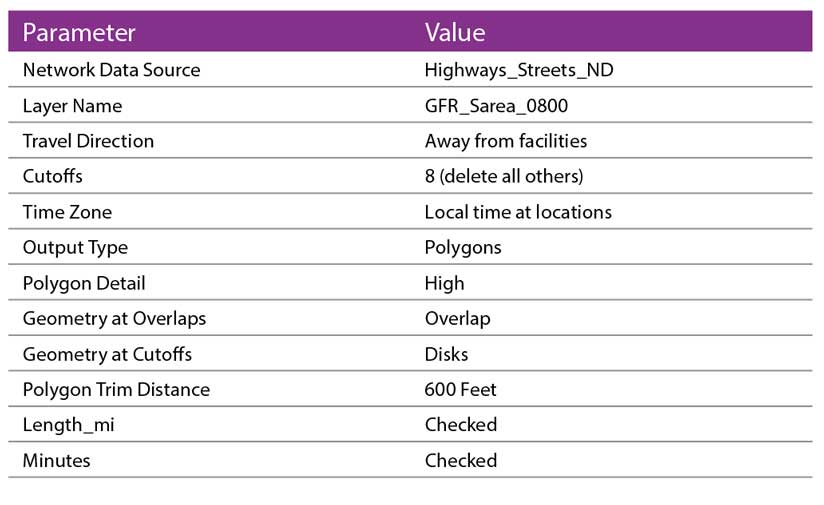Click the Output Type parameter label

click(x=75, y=247)
